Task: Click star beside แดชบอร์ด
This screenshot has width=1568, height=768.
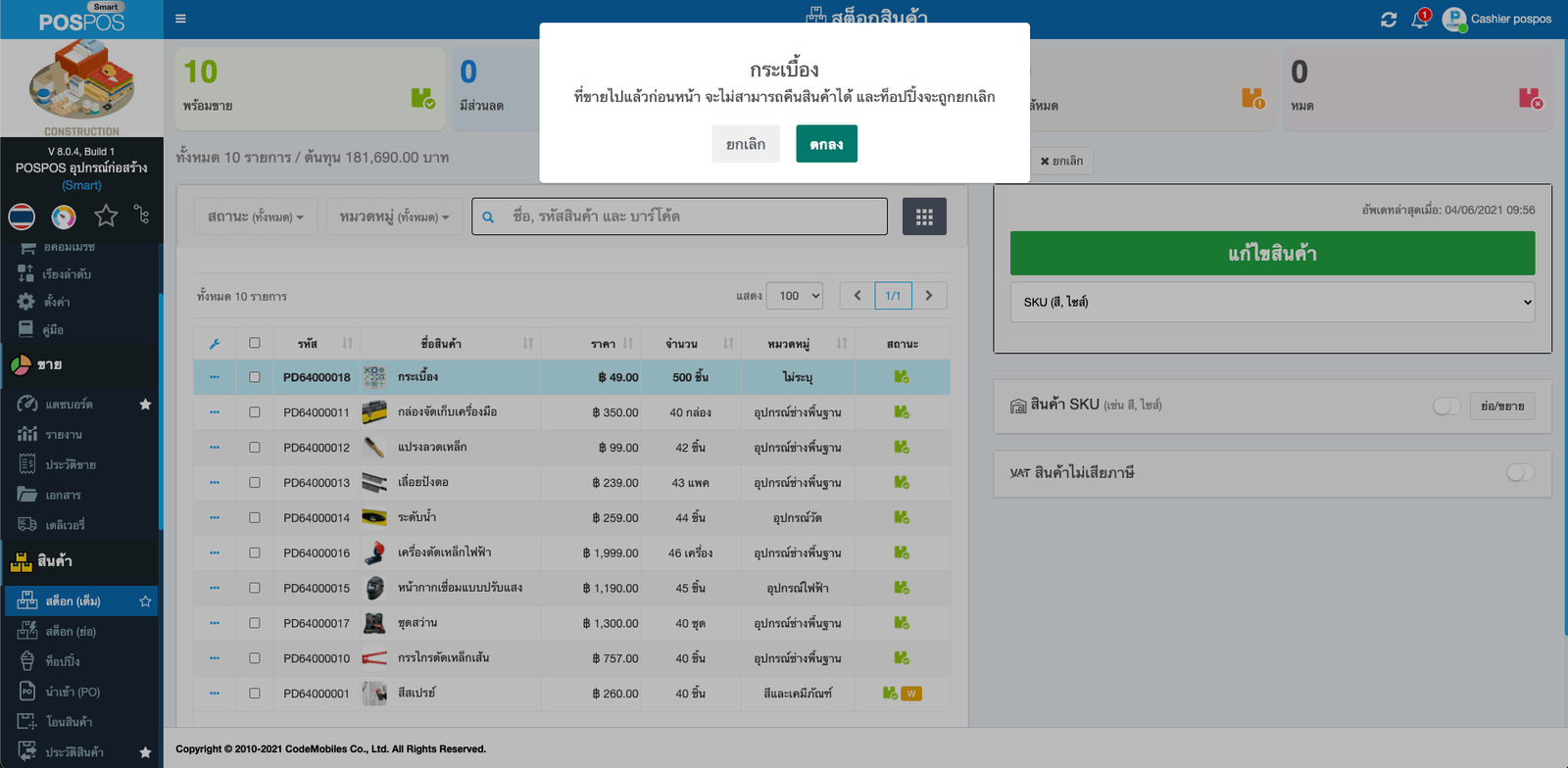Action: 145,405
